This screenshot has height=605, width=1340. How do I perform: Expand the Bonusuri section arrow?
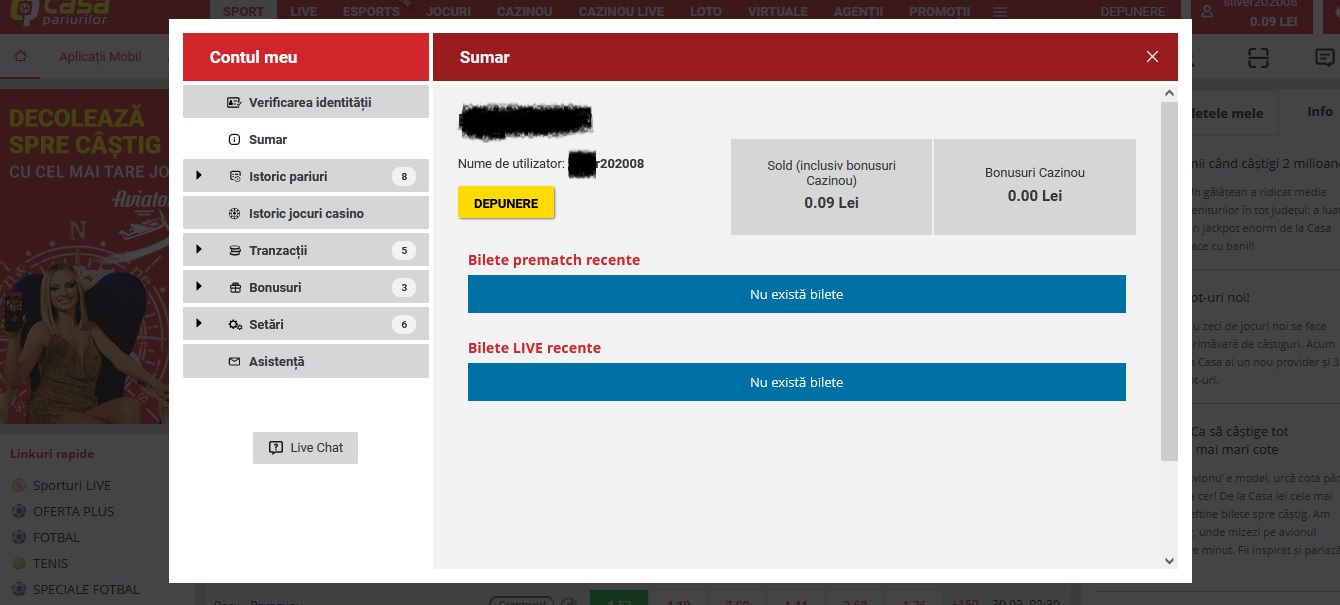click(199, 287)
